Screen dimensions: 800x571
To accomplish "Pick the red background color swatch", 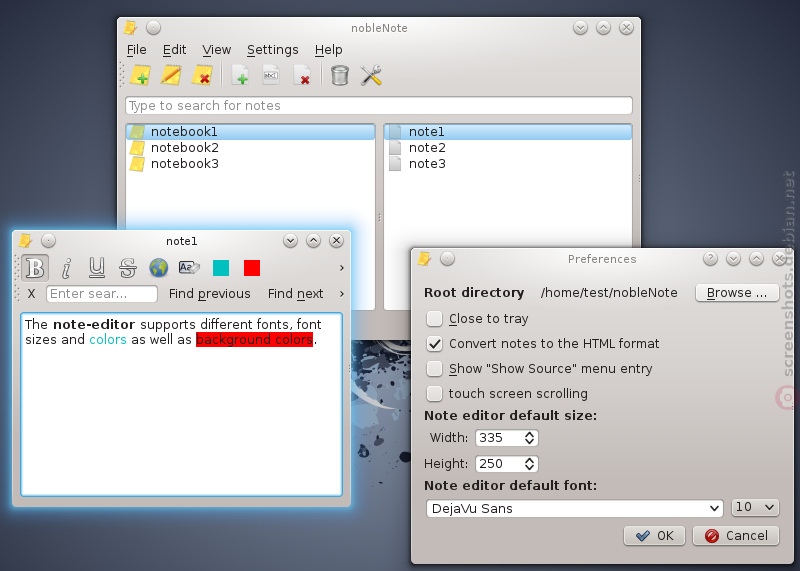I will (x=252, y=268).
